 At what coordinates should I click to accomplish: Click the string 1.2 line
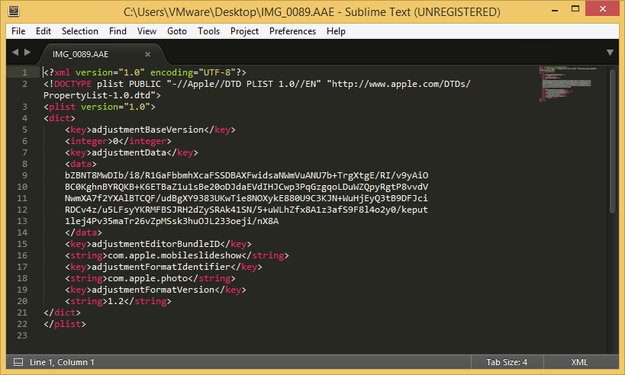point(118,301)
